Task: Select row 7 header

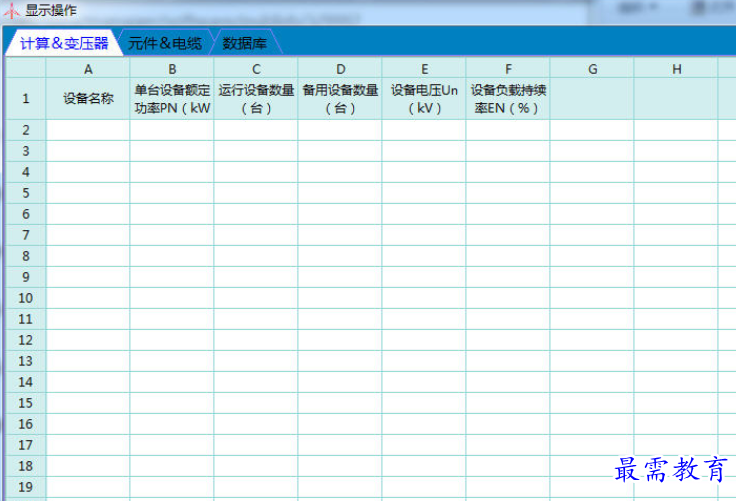Action: (x=26, y=235)
